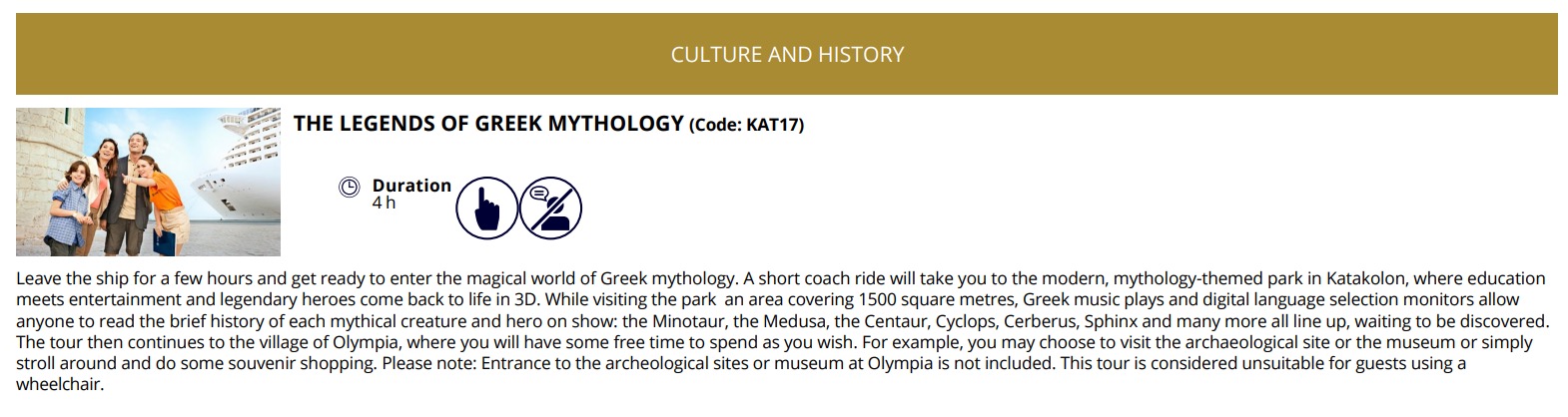Viewport: 1568px width, 417px height.
Task: Open the family and cruise ship thumbnail
Action: [x=148, y=182]
